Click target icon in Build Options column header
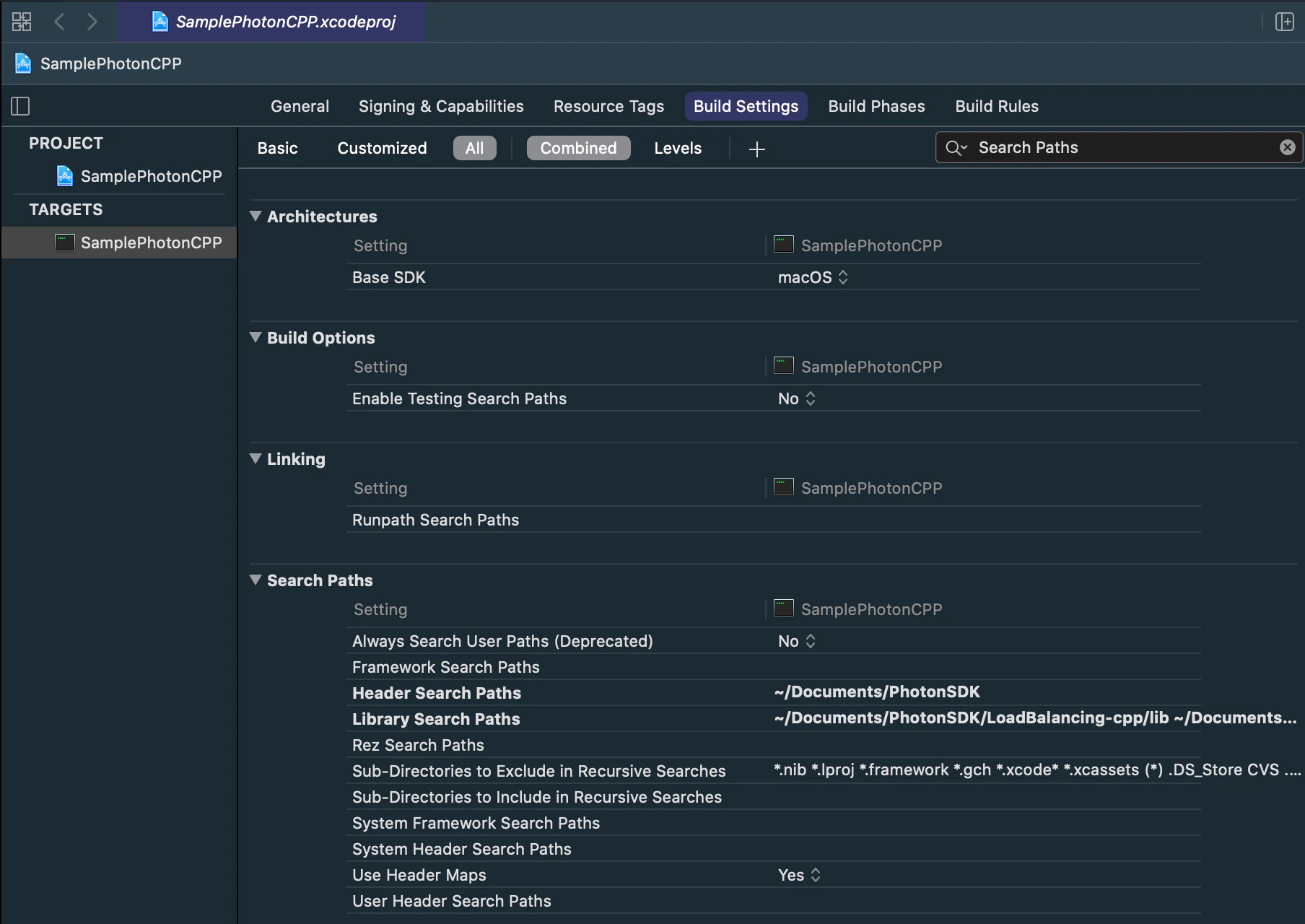Screen dimensions: 1305x924 [x=784, y=366]
